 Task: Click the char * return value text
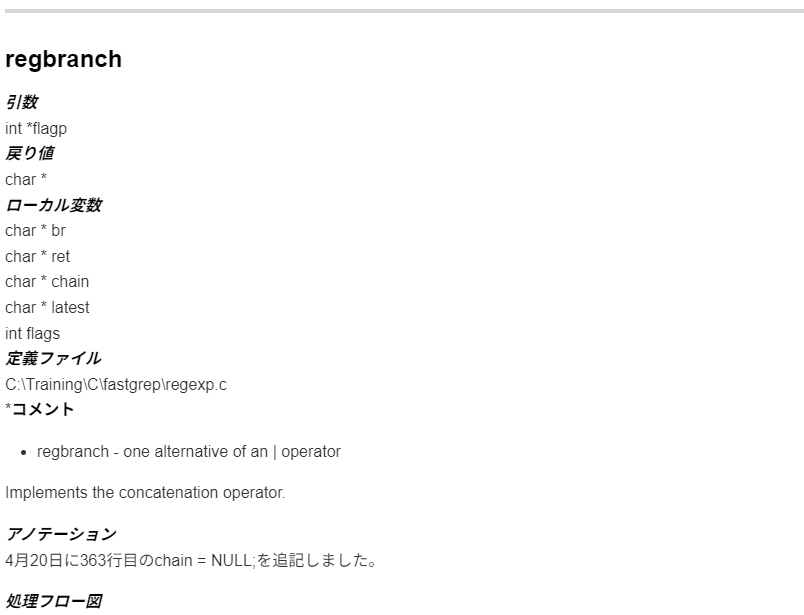tap(26, 180)
